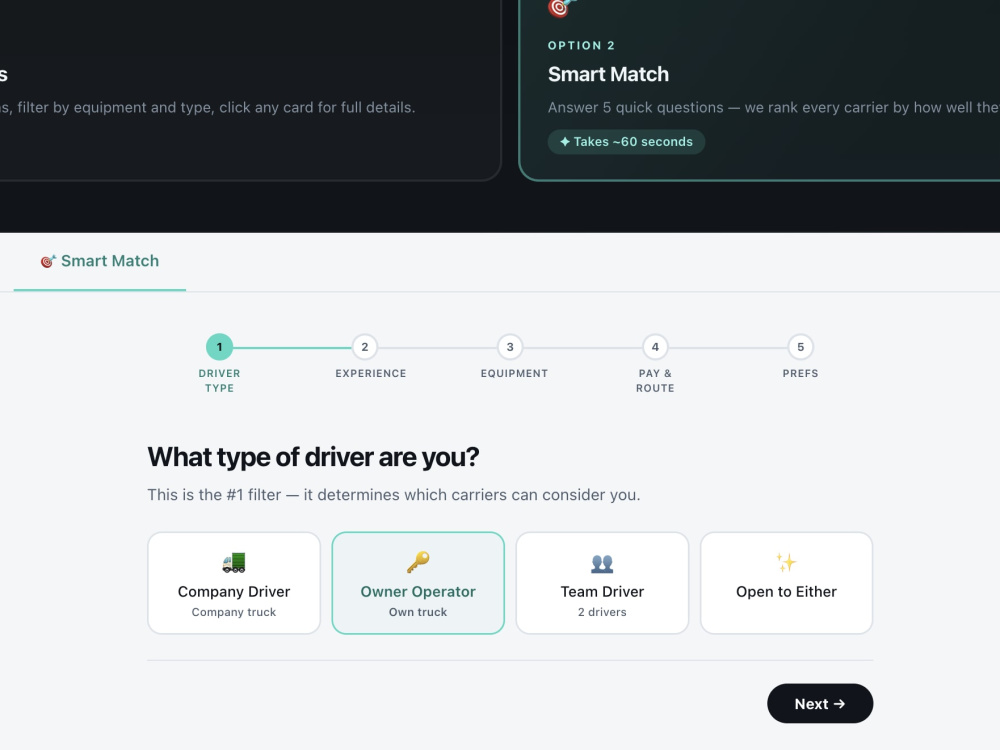
Task: Click the PREFS step label
Action: tap(800, 373)
